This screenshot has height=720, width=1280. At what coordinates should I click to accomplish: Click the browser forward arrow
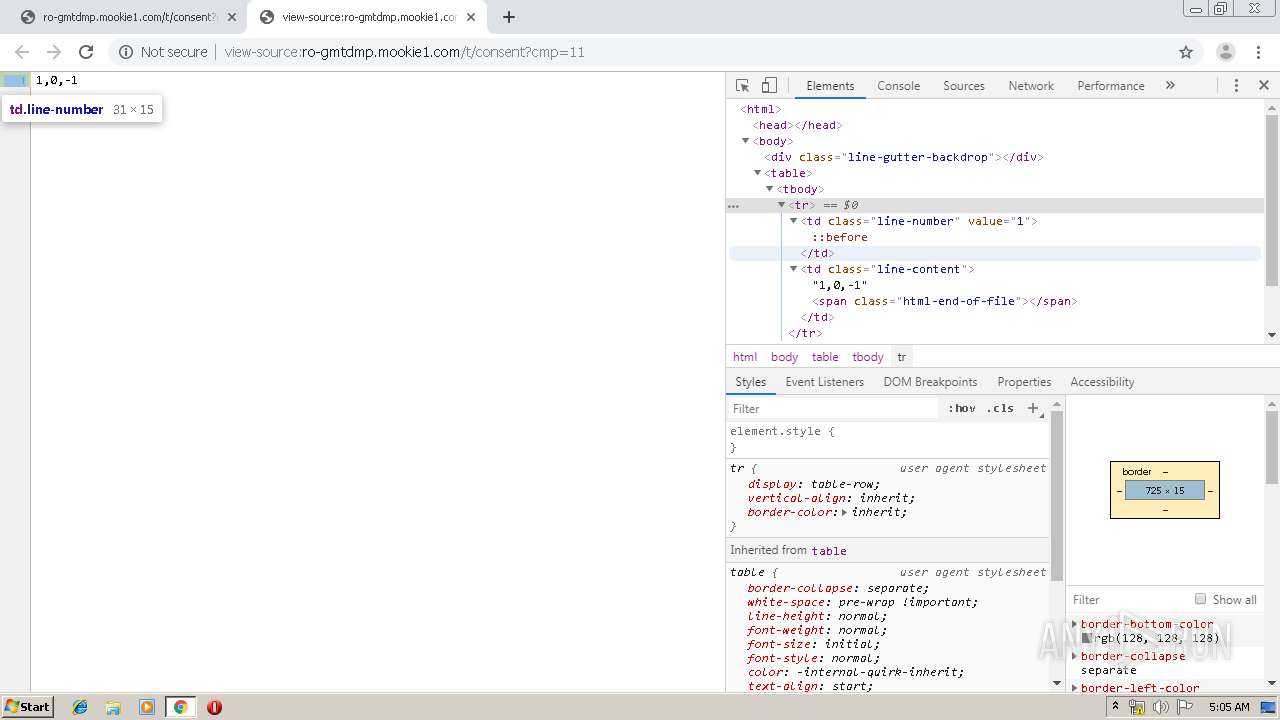click(54, 52)
